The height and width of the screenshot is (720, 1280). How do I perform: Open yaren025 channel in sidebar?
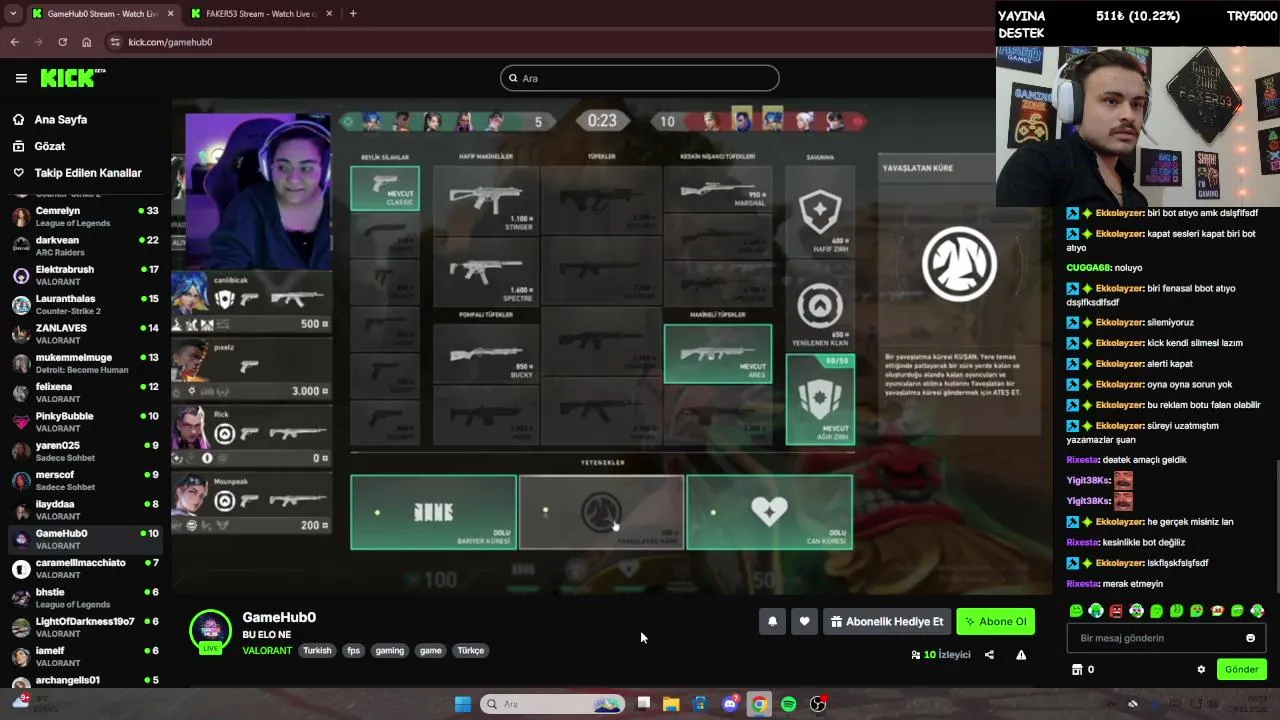[x=85, y=451]
